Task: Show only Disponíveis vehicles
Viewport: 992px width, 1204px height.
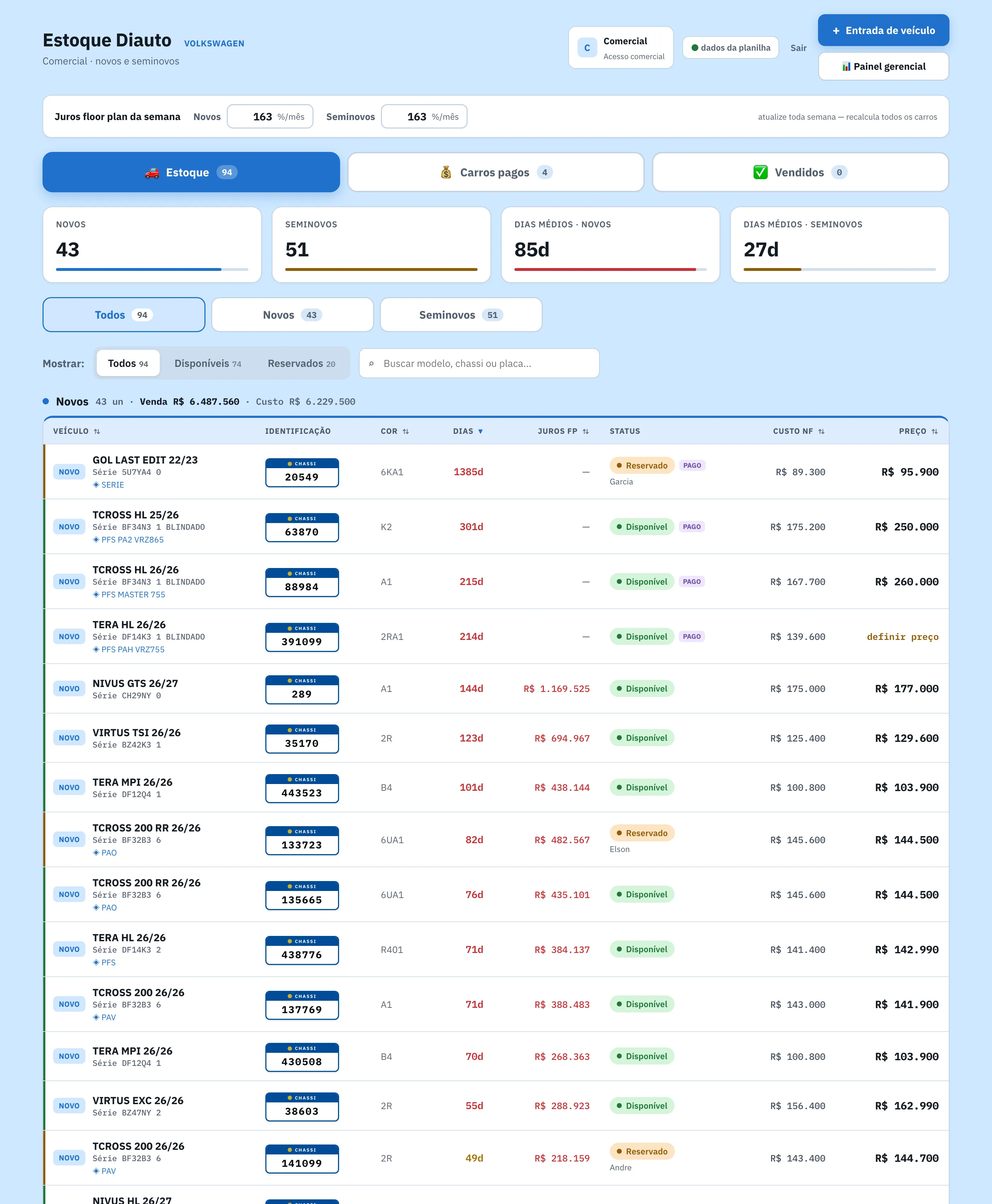Action: (208, 363)
